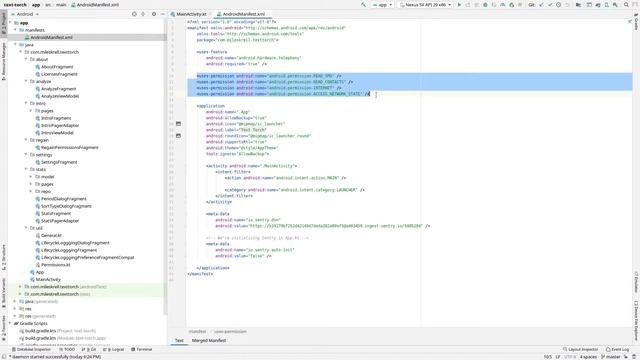
Task: Collapse the stats package
Action: [x=26, y=169]
